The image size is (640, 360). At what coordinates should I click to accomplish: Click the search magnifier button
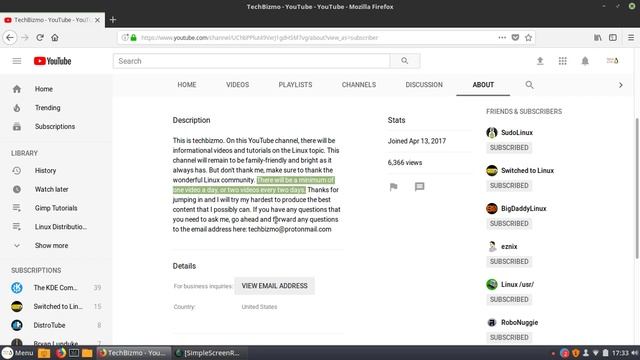[404, 61]
